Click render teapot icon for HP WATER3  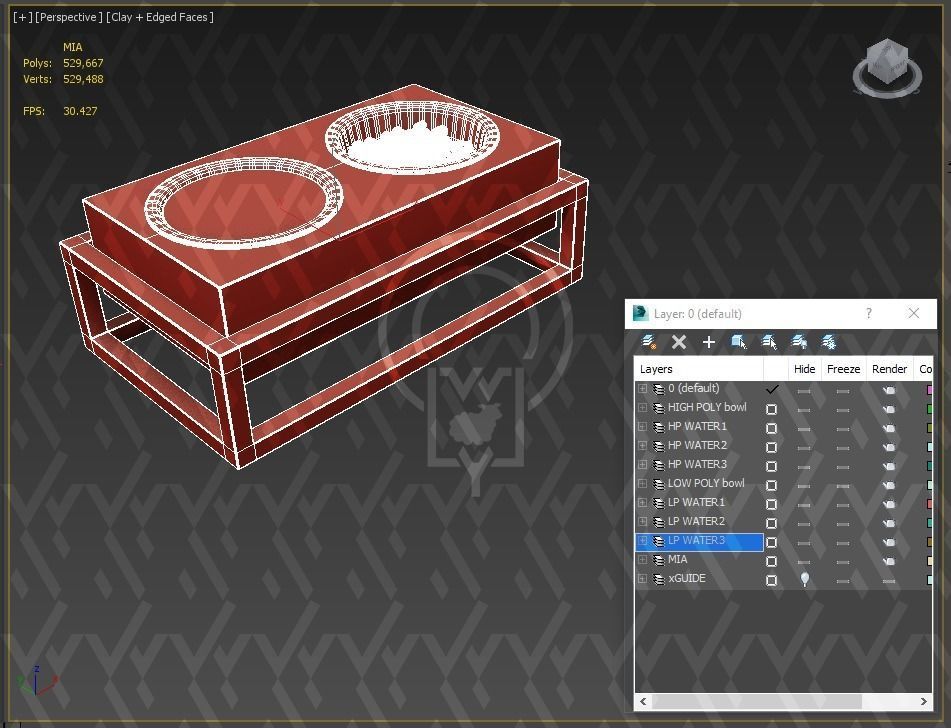click(889, 467)
